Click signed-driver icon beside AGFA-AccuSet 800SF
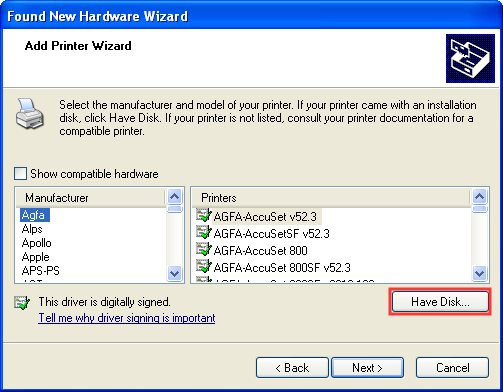503x392 pixels. tap(204, 266)
